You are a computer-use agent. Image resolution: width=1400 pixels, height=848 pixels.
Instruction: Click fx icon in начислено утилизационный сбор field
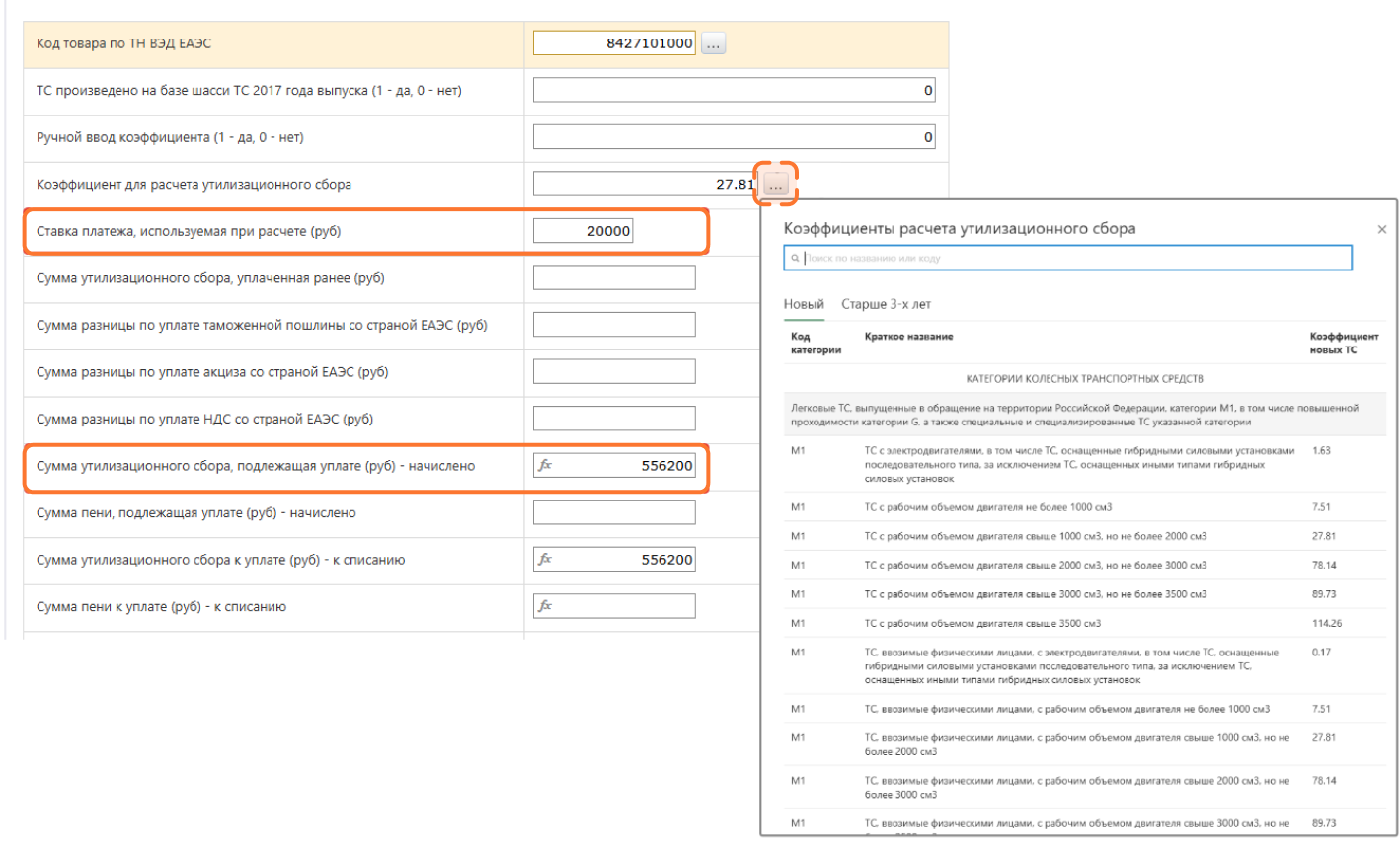[545, 465]
